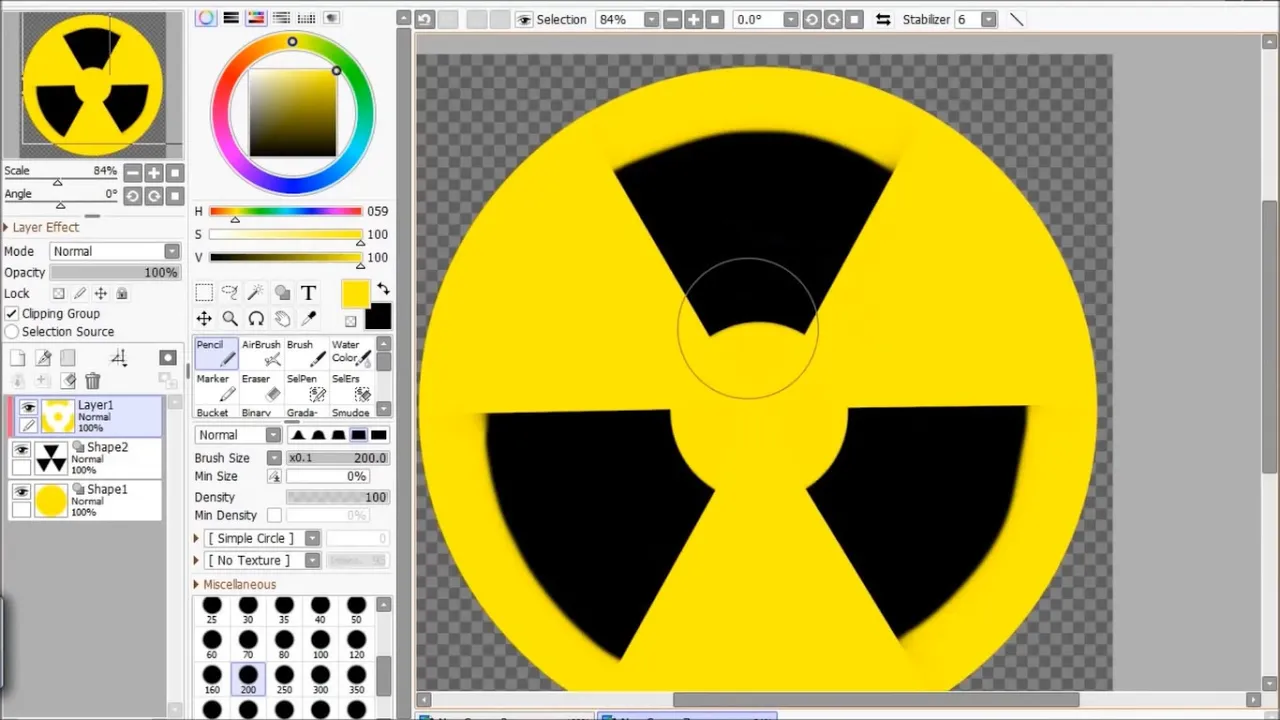Select the Move tool

pyautogui.click(x=204, y=318)
